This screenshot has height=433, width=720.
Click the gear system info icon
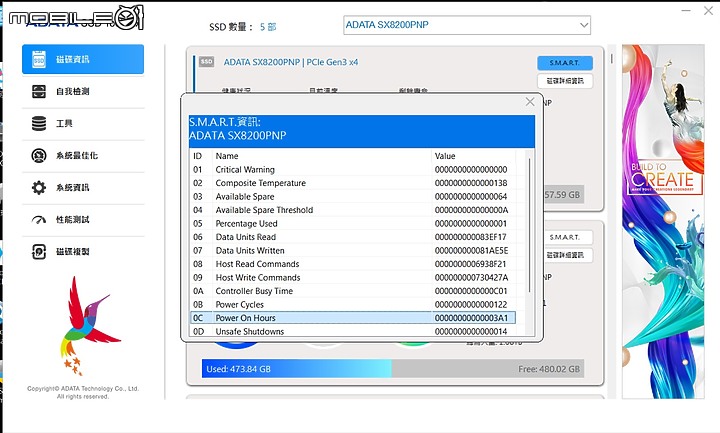[x=39, y=187]
